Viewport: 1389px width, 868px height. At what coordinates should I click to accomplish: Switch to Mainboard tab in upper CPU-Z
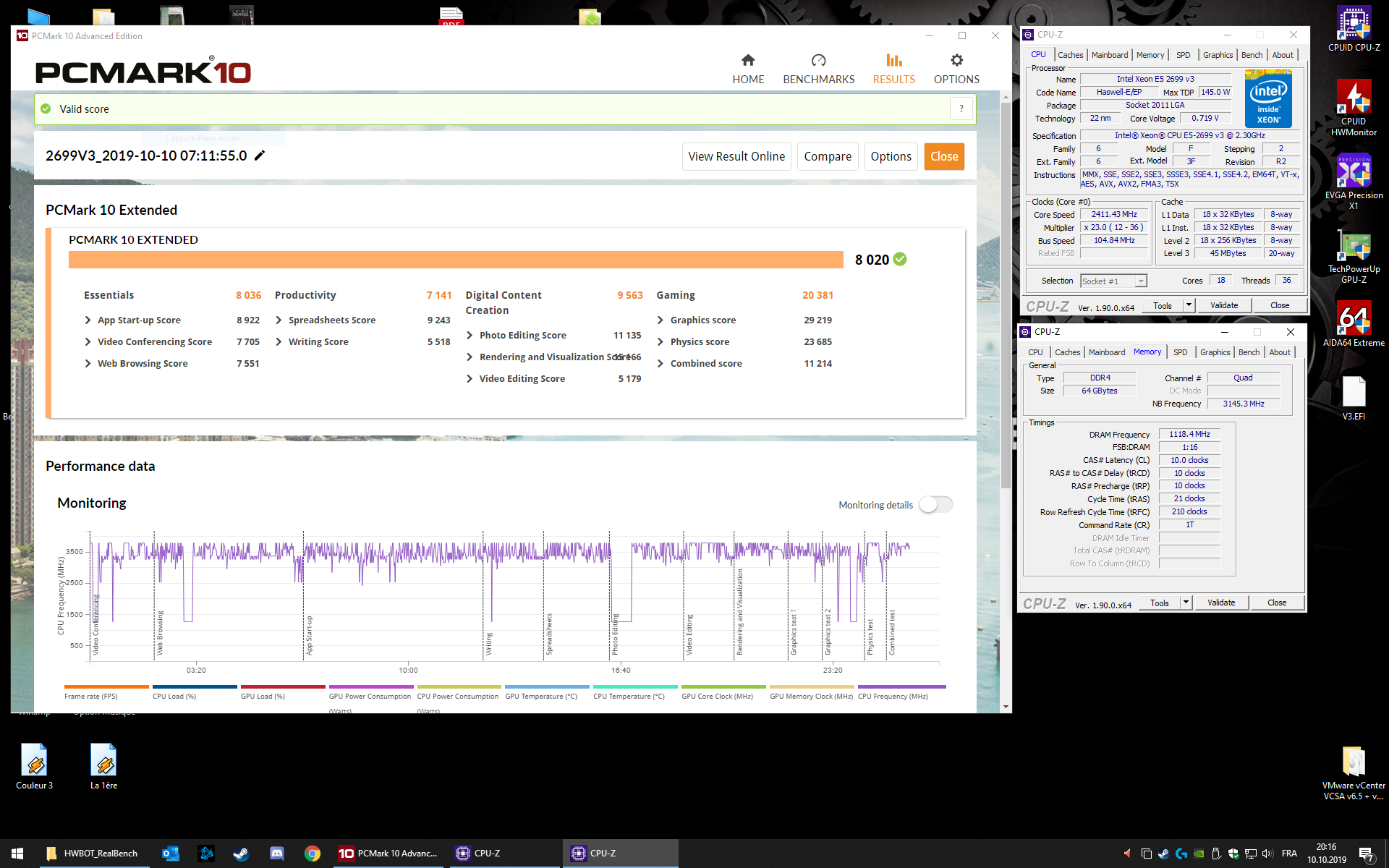coord(1110,55)
